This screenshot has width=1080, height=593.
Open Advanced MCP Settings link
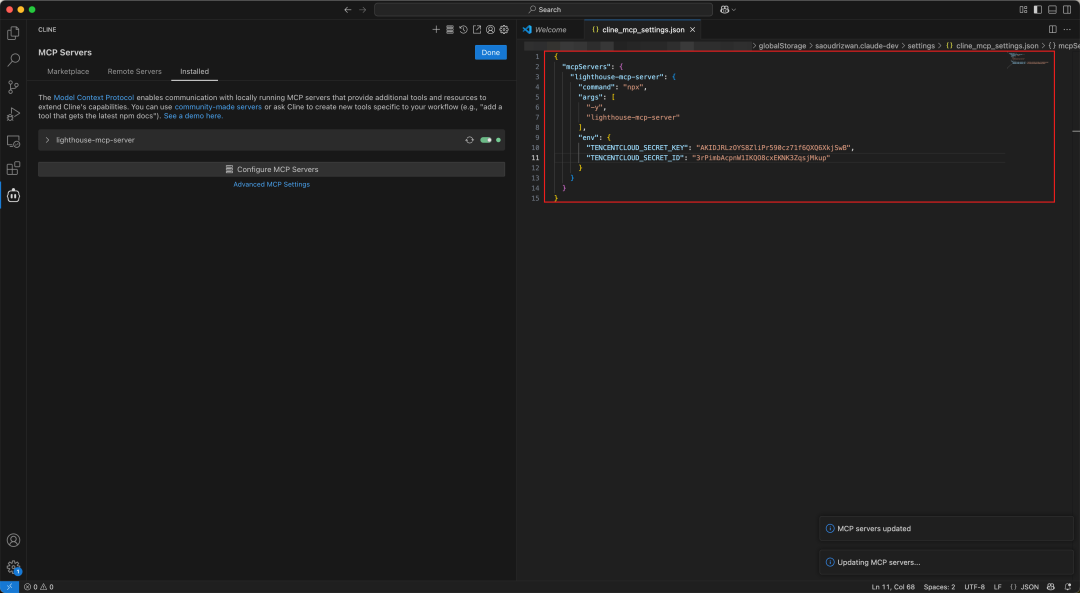pos(271,185)
